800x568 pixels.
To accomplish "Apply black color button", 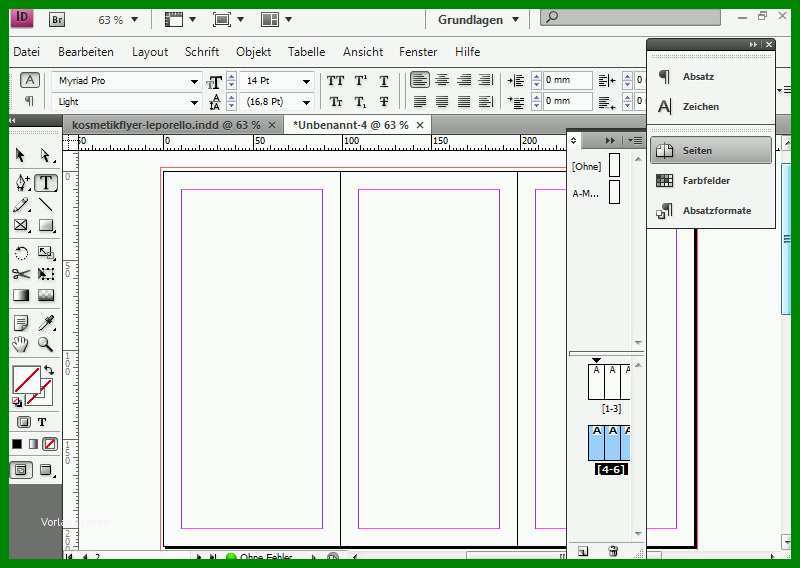I will (17, 444).
